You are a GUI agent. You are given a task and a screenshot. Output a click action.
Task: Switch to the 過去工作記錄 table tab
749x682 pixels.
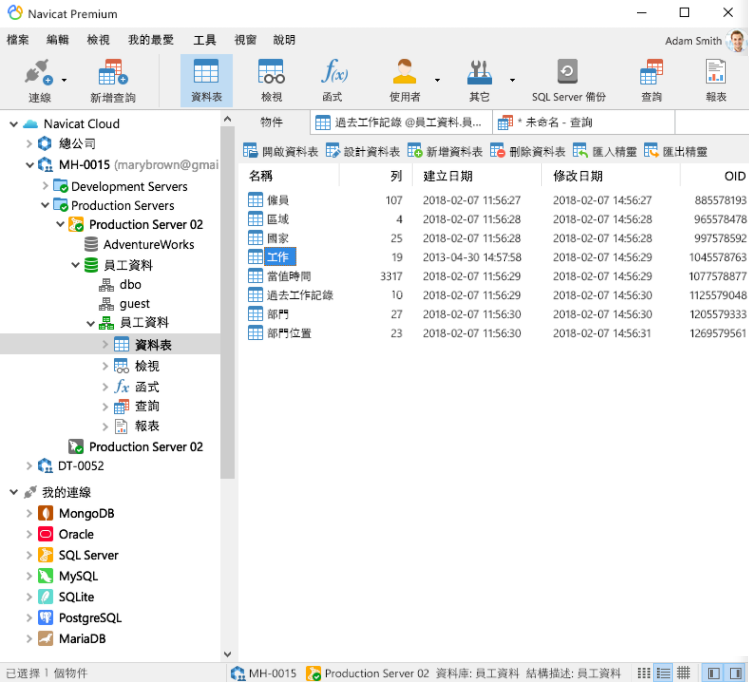tap(400, 122)
